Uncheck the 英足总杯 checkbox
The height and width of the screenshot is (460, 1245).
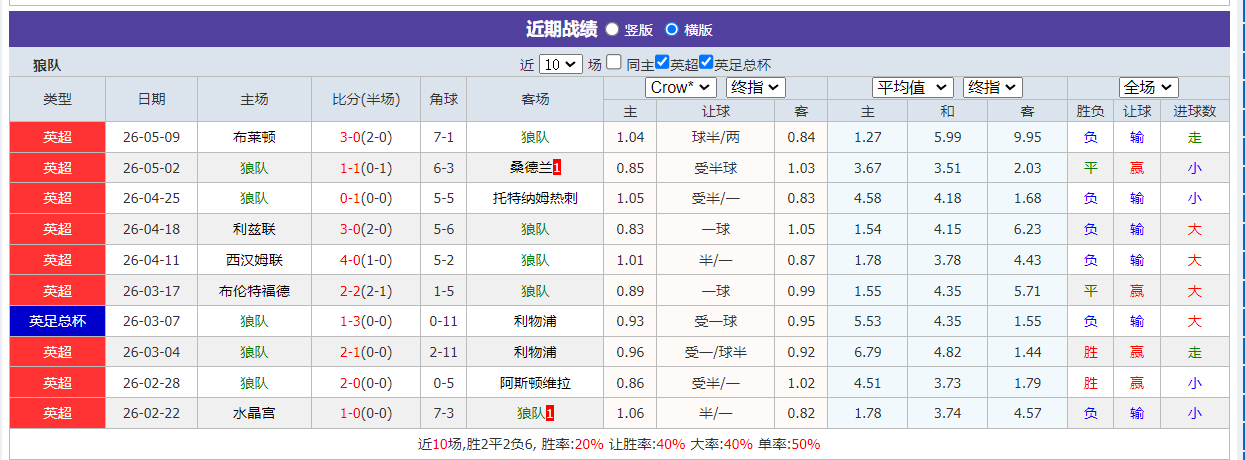tap(706, 62)
